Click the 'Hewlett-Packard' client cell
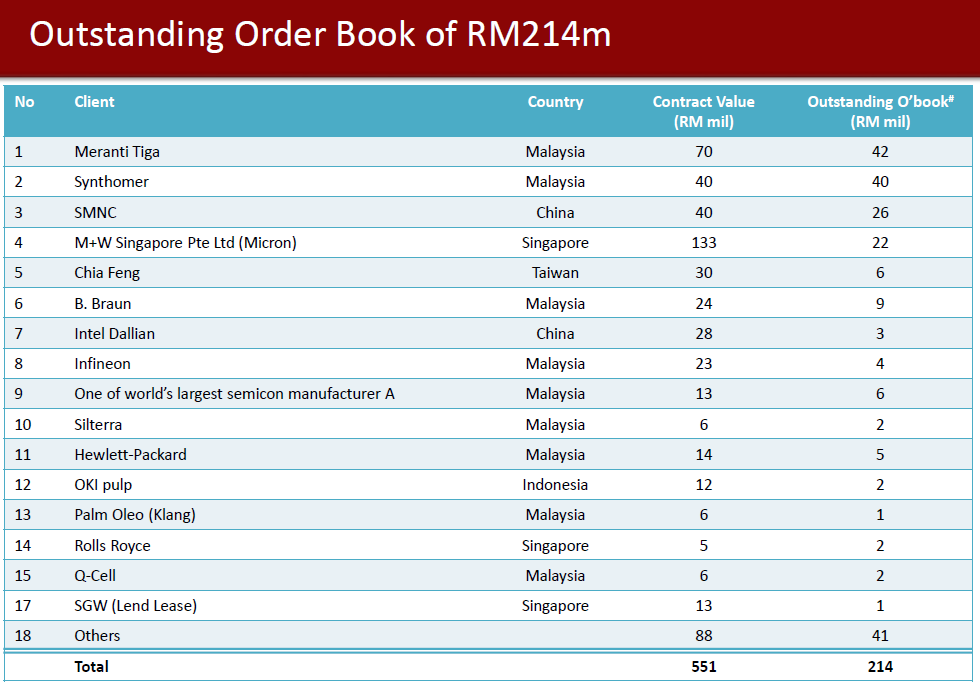 click(130, 454)
